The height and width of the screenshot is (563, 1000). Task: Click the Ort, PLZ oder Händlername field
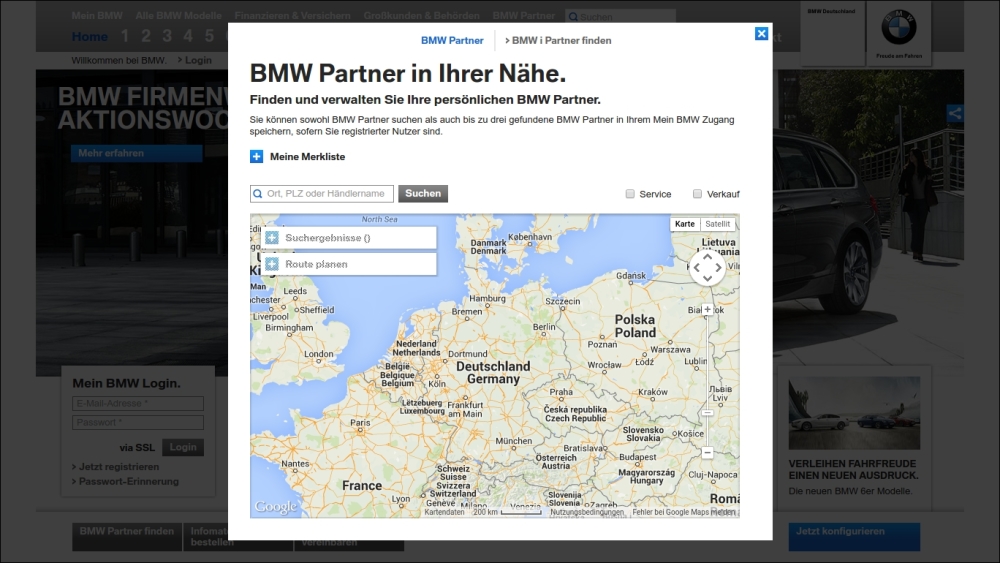click(321, 194)
